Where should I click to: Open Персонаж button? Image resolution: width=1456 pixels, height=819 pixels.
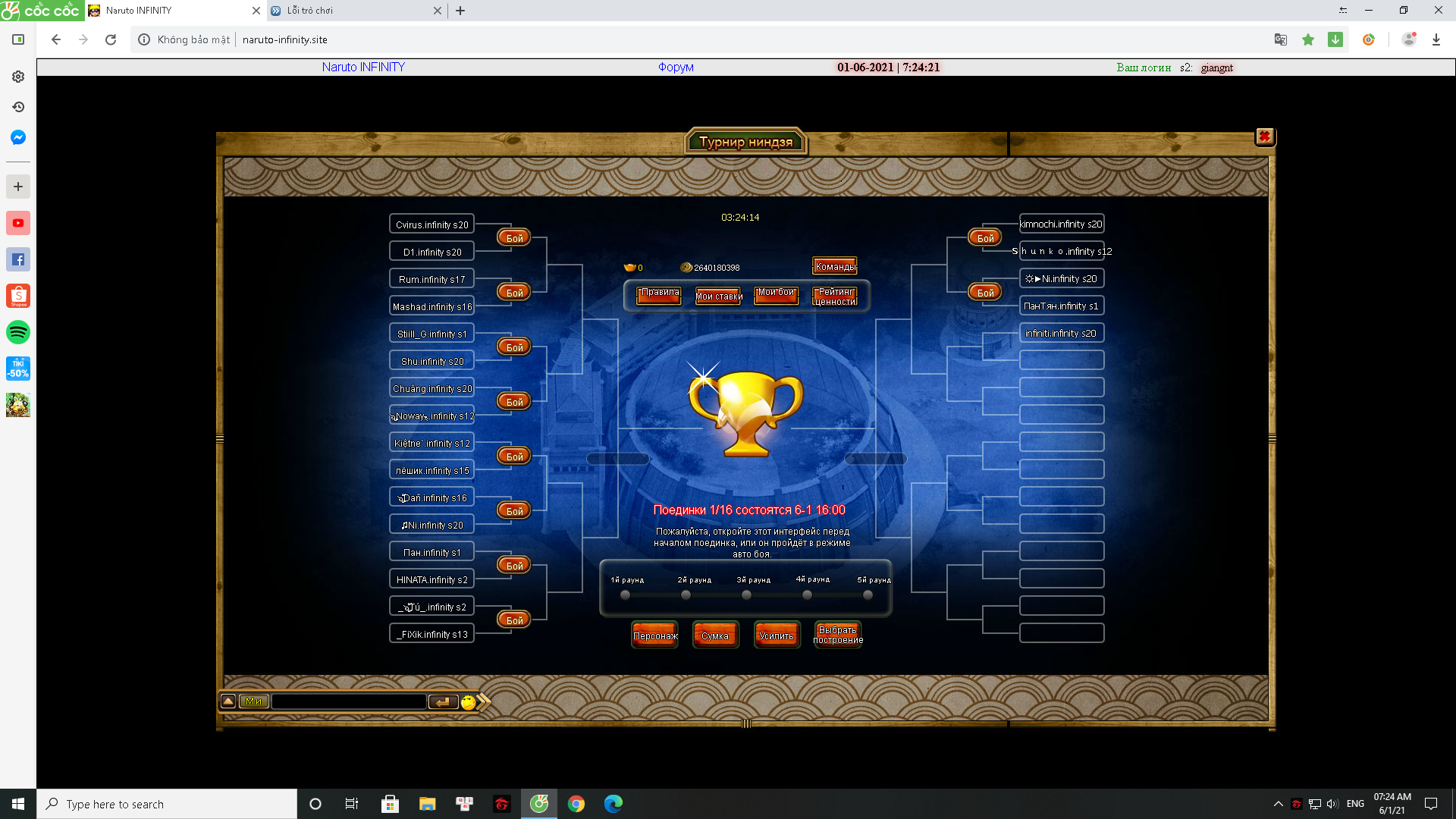655,635
